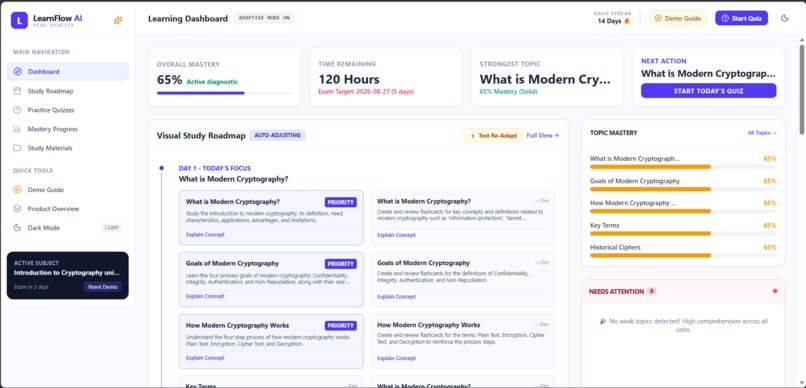Click the Product Overview layers icon
This screenshot has width=806, height=388.
coord(17,209)
